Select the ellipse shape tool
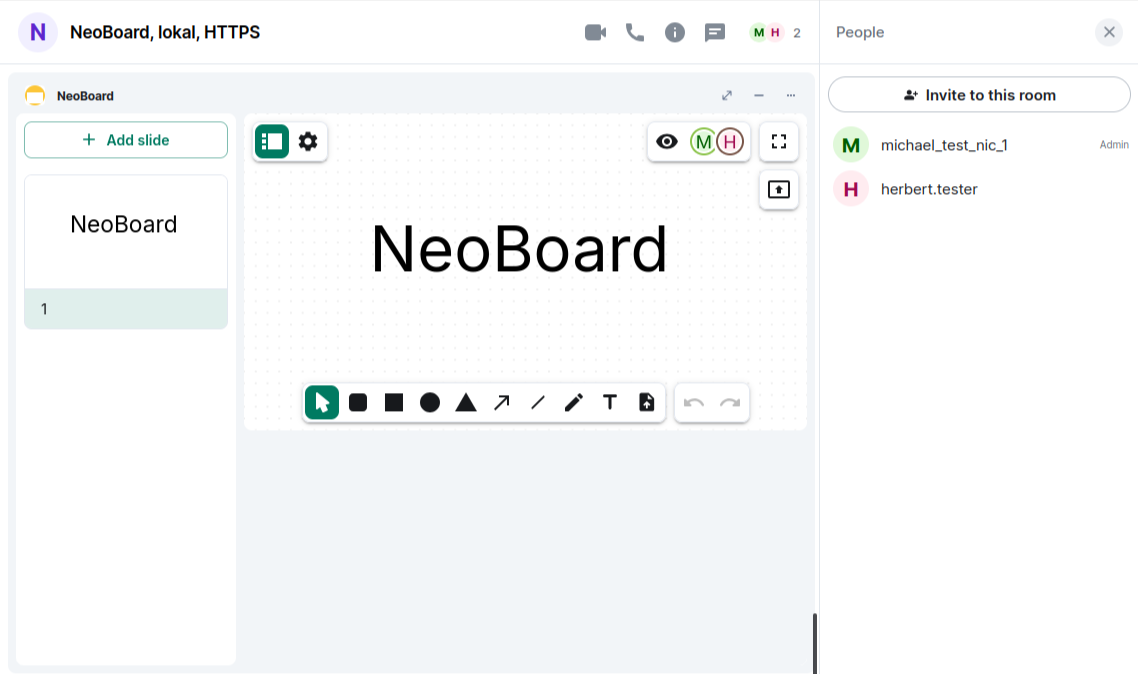Viewport: 1138px width, 674px height. click(x=430, y=403)
